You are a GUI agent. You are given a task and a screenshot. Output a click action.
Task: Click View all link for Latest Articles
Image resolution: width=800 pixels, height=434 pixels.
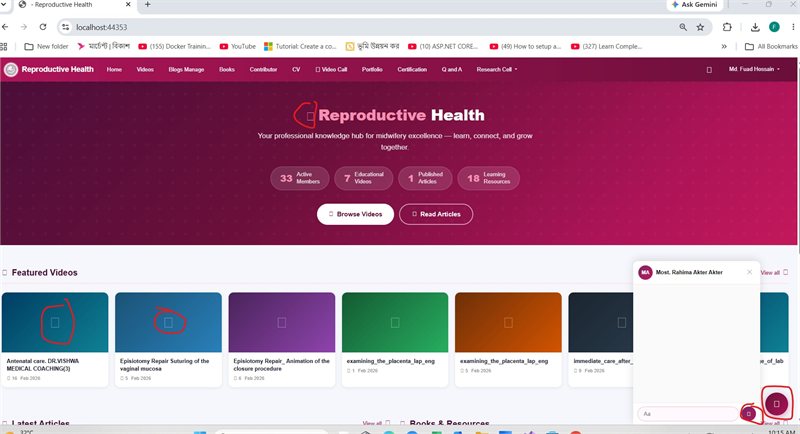click(x=376, y=423)
